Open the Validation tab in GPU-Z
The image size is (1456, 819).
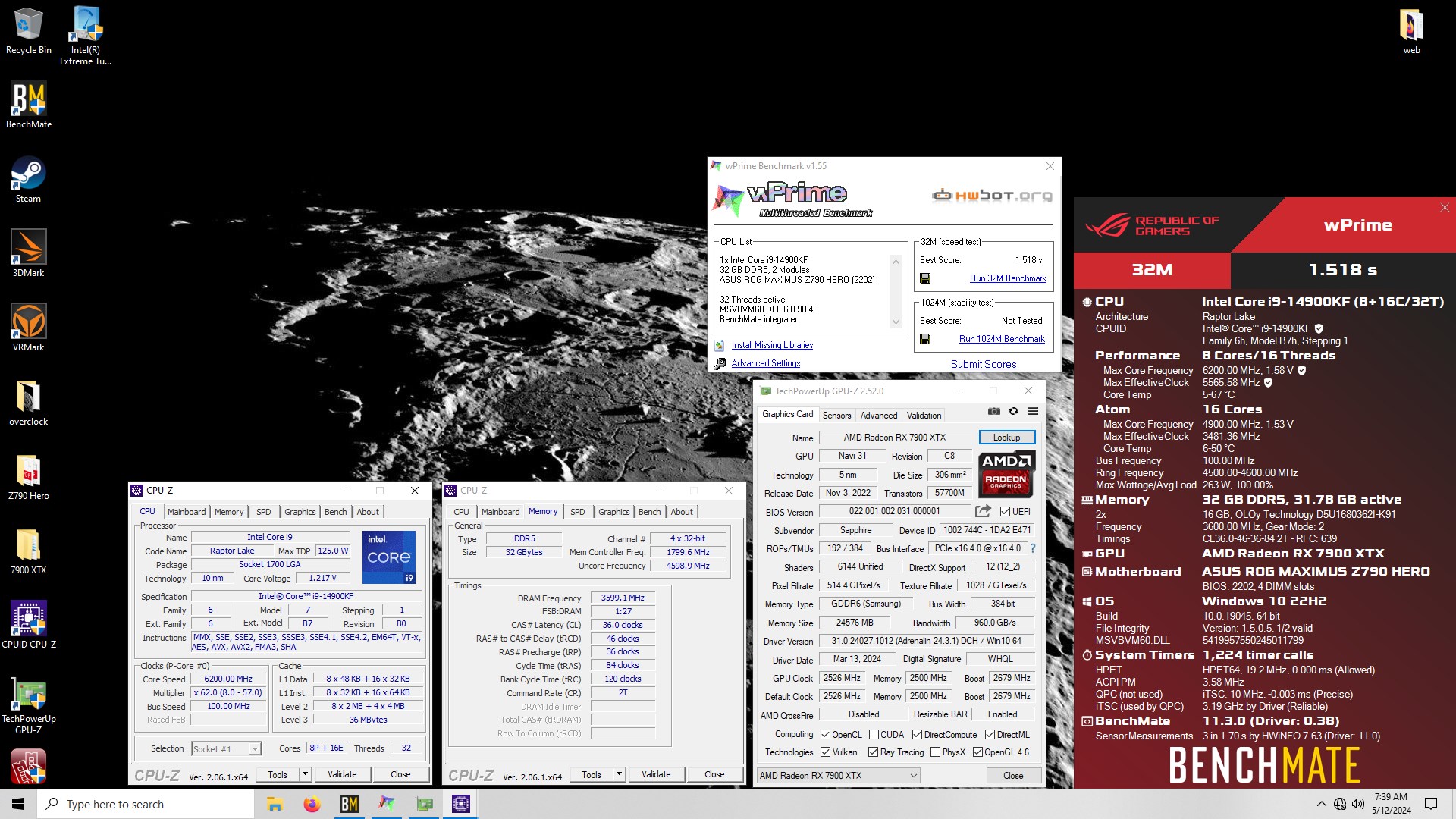coord(924,416)
